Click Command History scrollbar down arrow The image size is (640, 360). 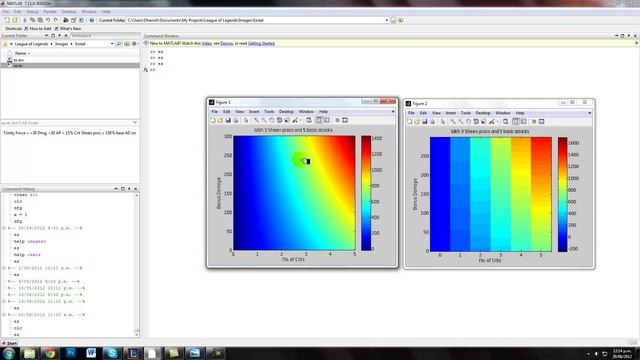[x=137, y=335]
